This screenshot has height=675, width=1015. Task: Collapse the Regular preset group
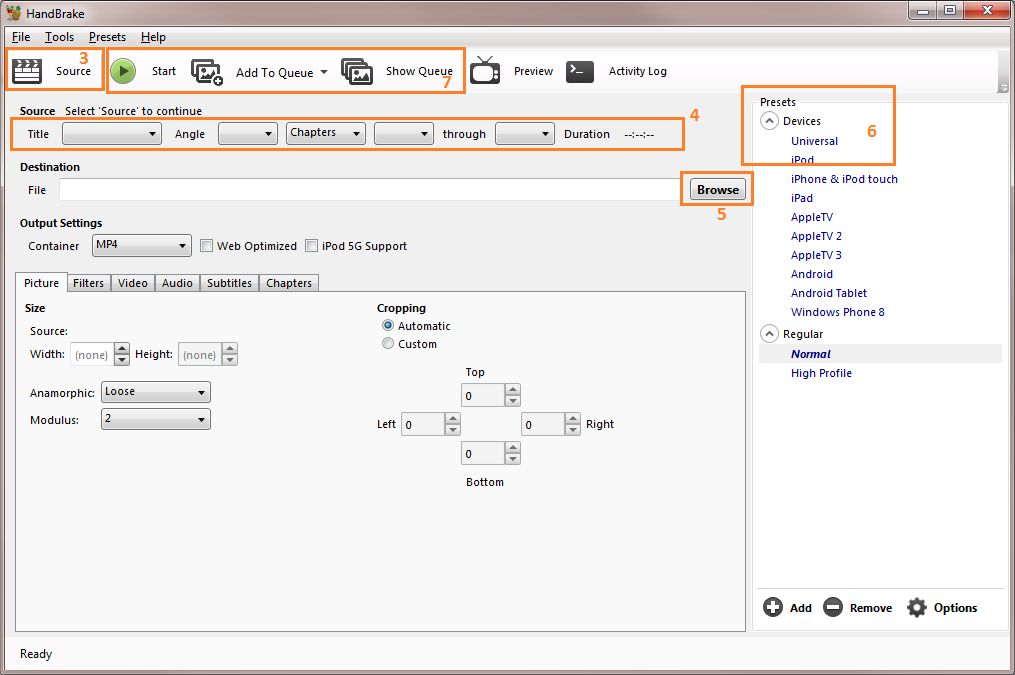(x=769, y=334)
